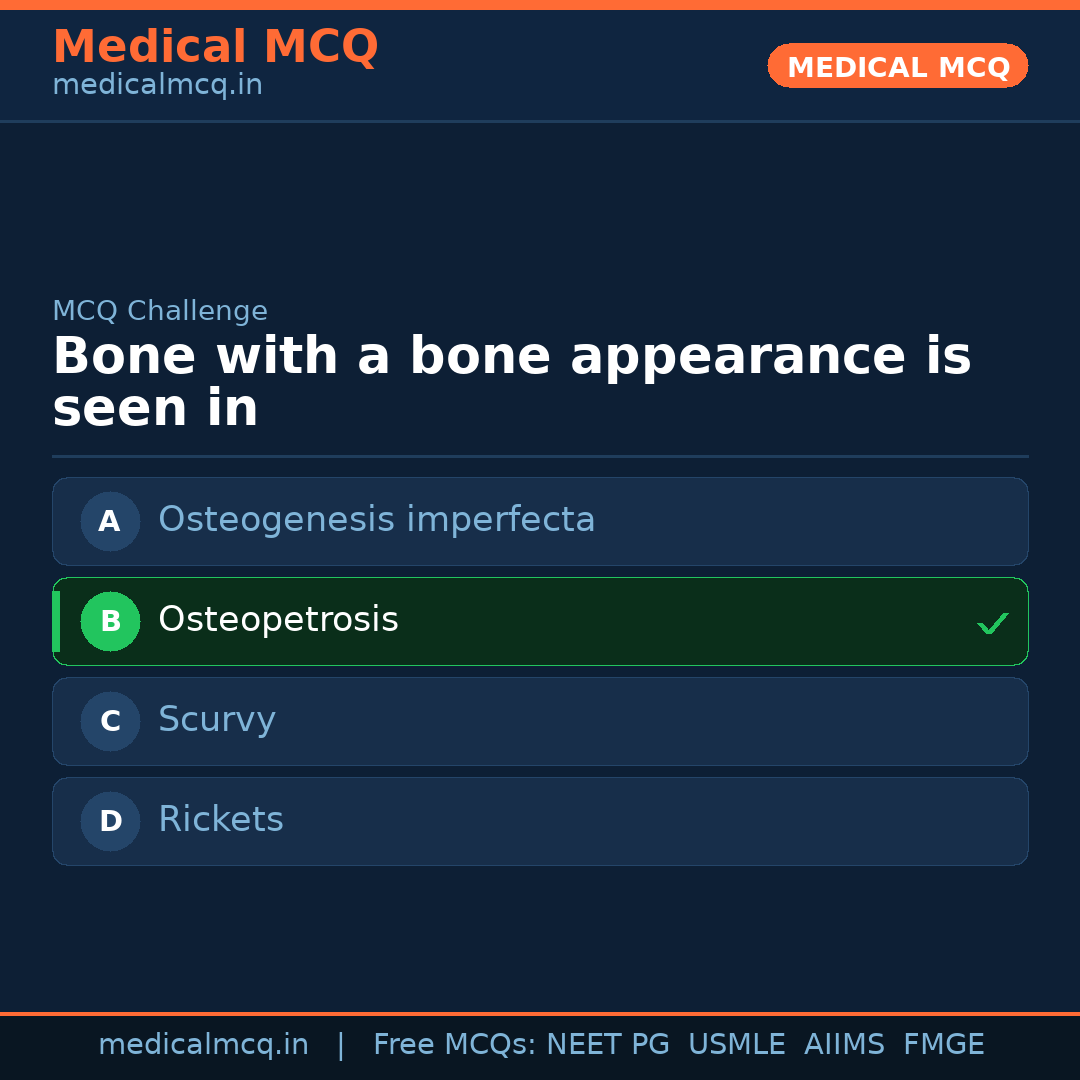Click the orange accent bar beside Osteopetrosis
1080x1080 pixels.
click(x=56, y=621)
